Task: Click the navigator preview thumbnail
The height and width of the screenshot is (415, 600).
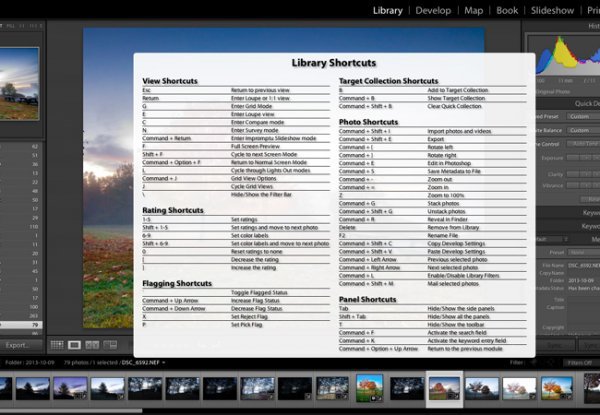Action: point(19,84)
